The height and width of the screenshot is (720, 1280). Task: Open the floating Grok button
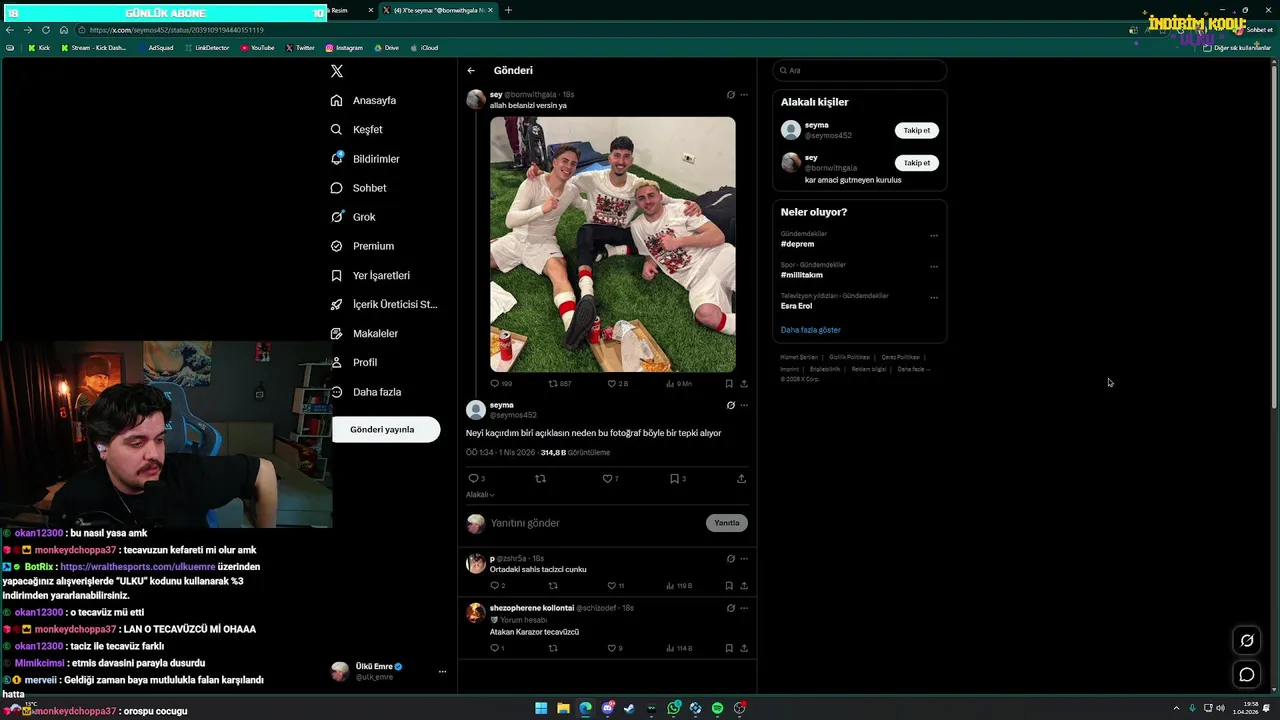point(1247,641)
